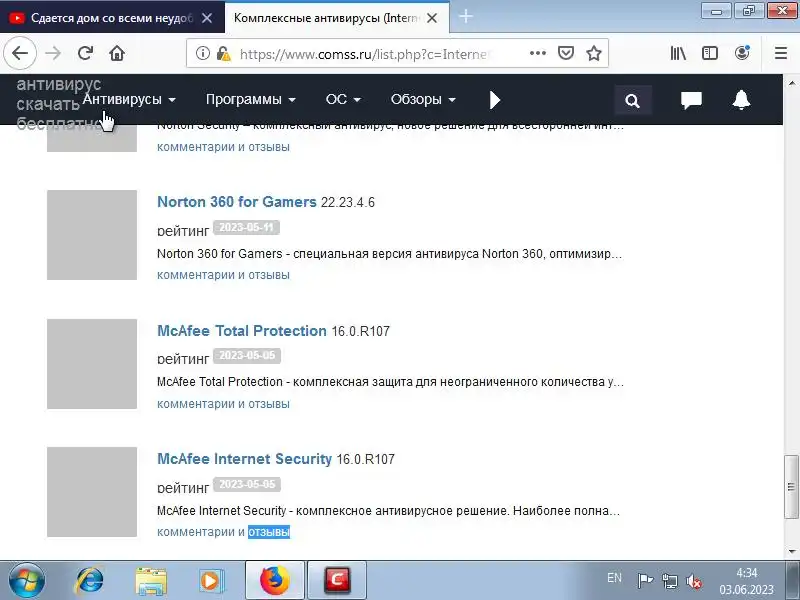The height and width of the screenshot is (600, 800).
Task: Reload the current page
Action: coord(85,53)
